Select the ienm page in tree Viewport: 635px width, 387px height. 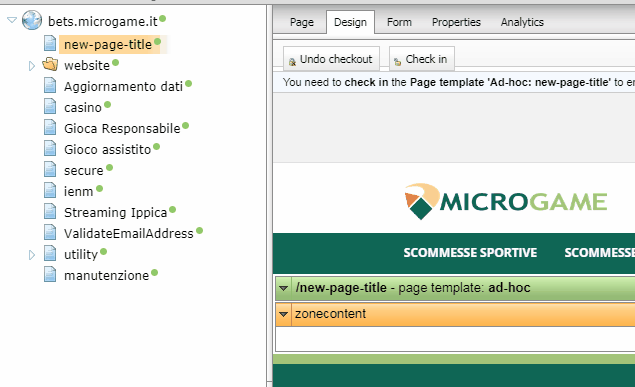(79, 192)
